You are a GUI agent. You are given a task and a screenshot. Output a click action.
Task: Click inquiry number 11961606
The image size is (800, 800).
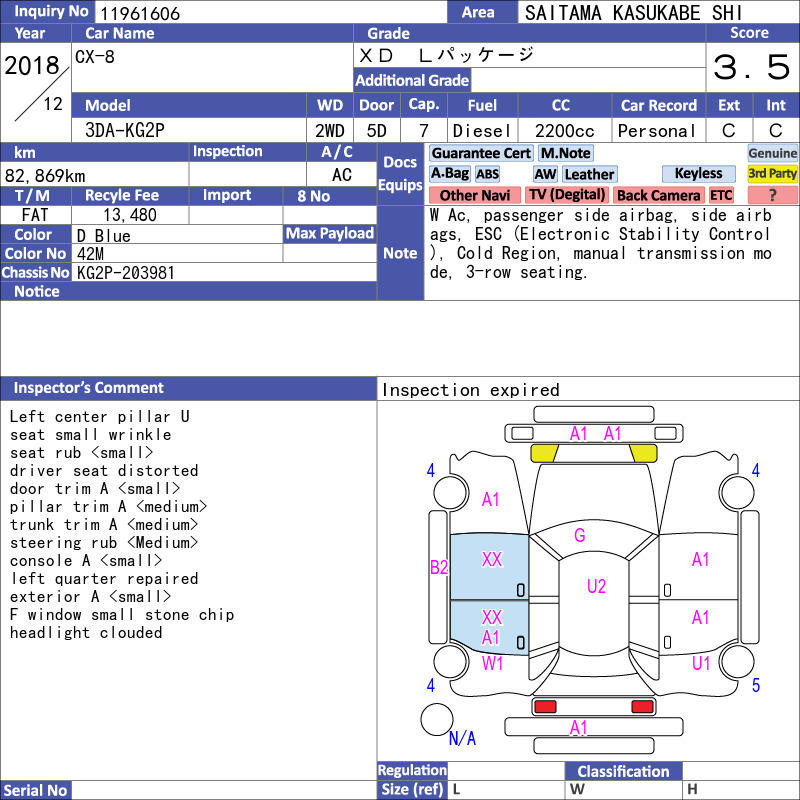140,13
